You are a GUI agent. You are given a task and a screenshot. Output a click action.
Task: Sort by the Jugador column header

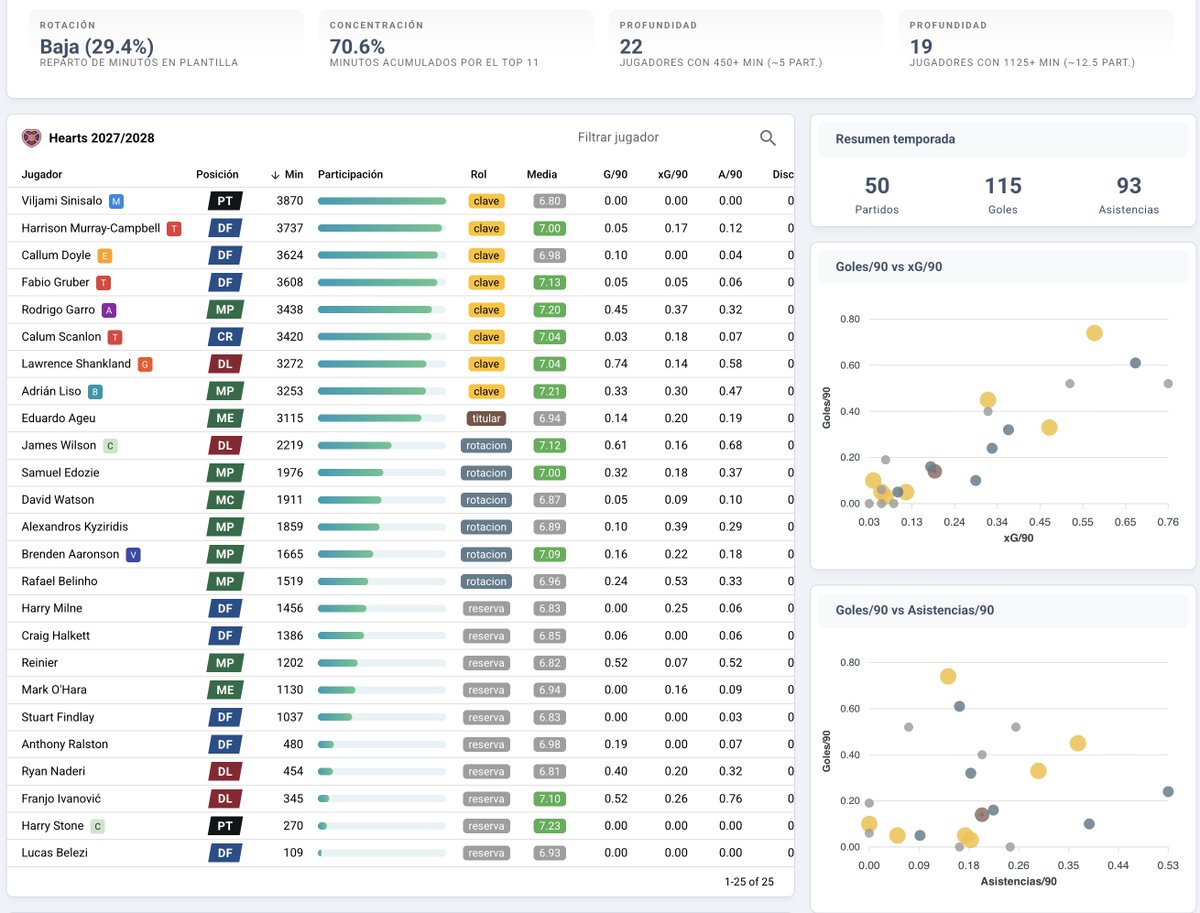click(x=42, y=174)
